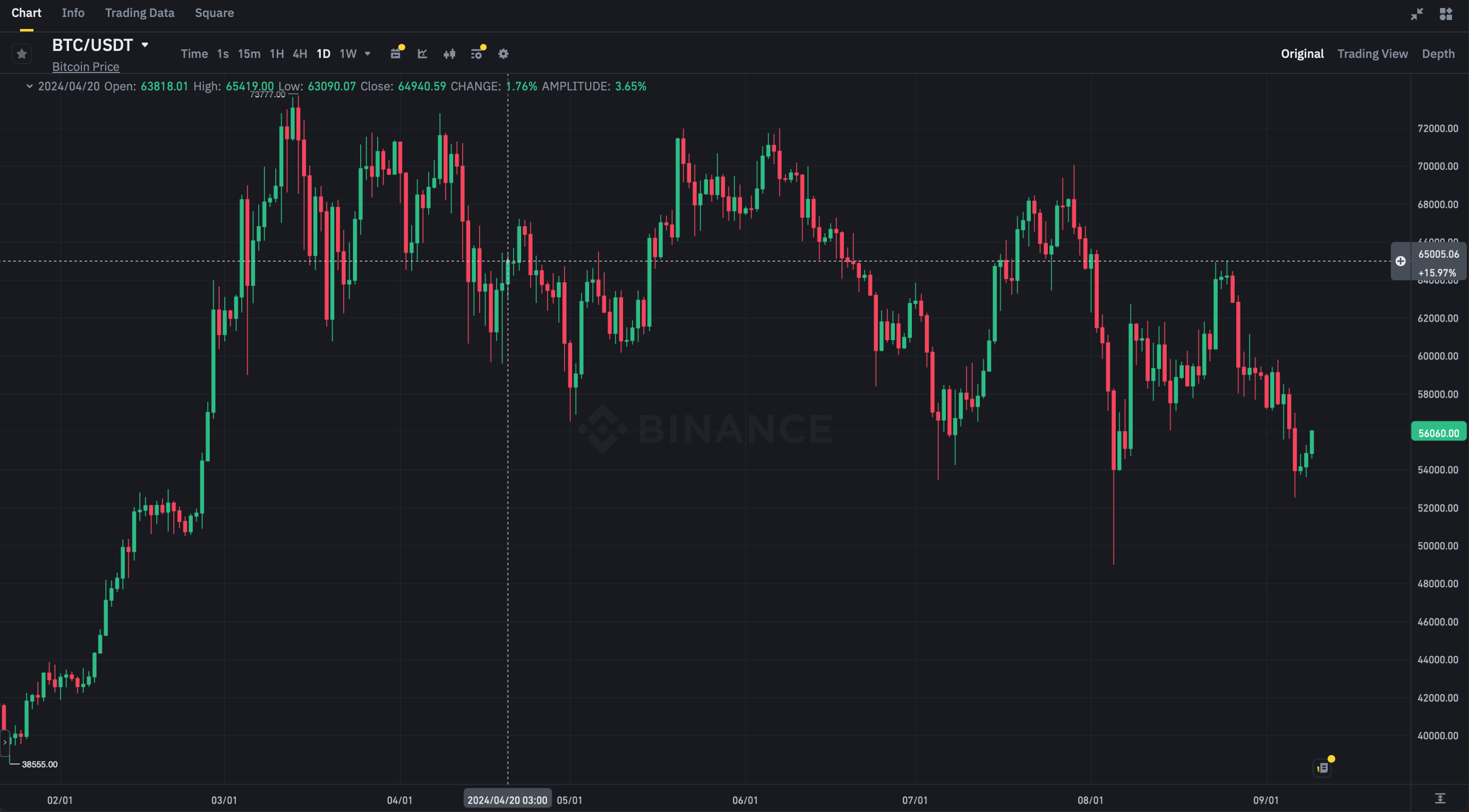Switch to the Info tab
The width and height of the screenshot is (1469, 812).
coord(73,12)
